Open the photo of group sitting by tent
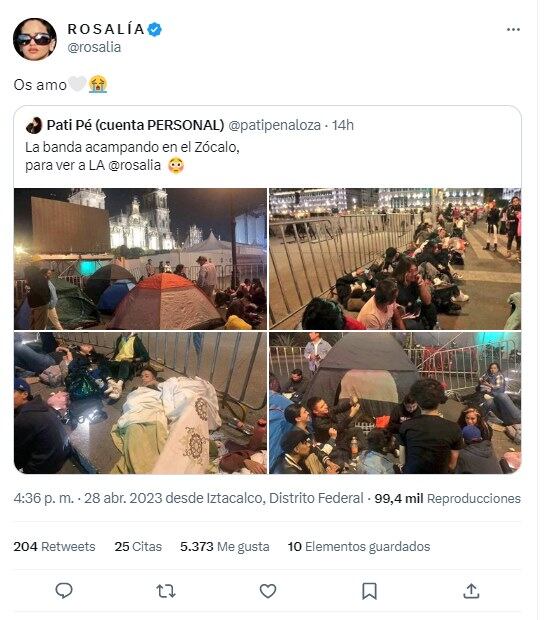The width and height of the screenshot is (545, 620). (395, 403)
